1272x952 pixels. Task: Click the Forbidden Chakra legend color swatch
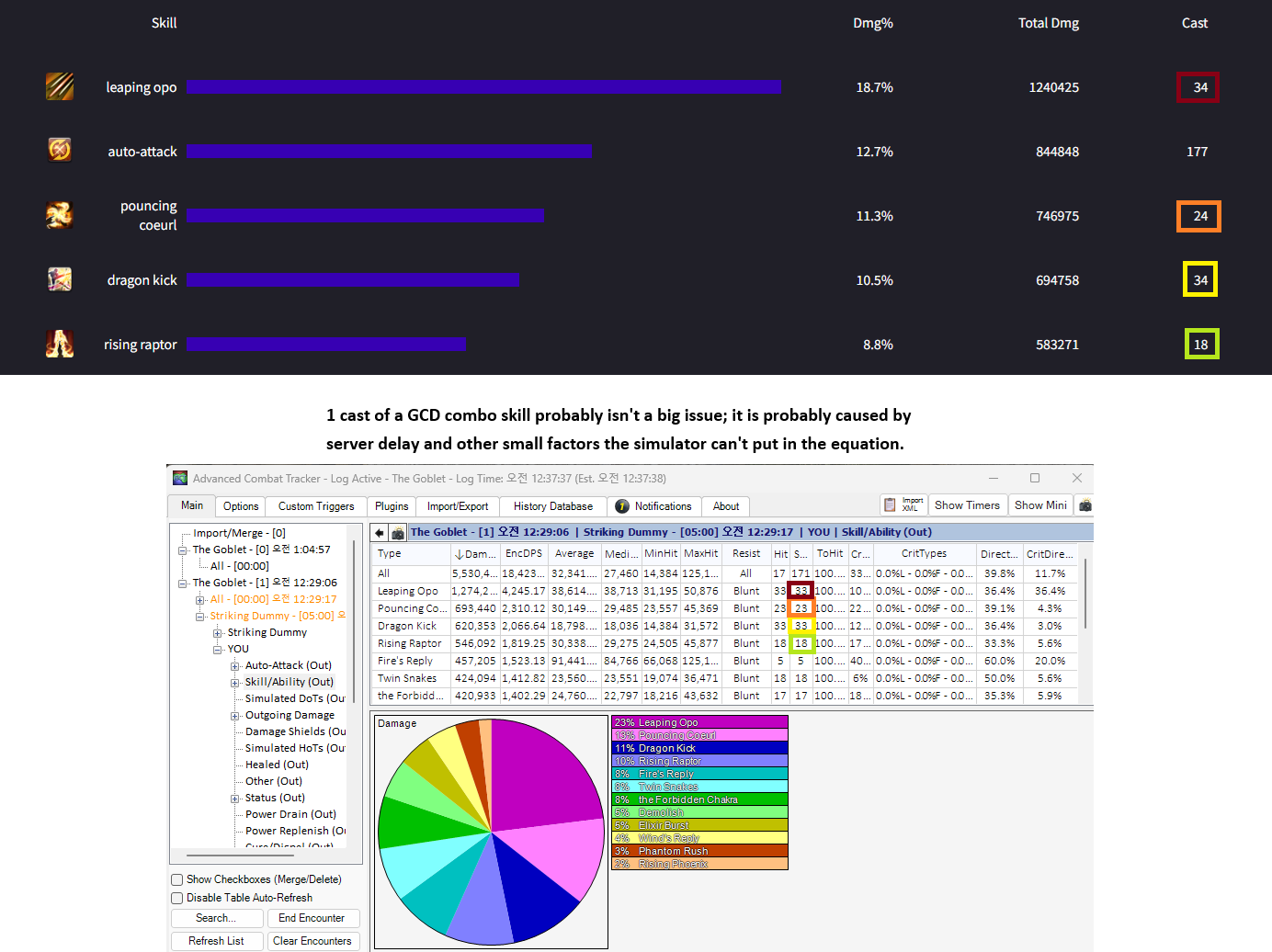pos(700,799)
